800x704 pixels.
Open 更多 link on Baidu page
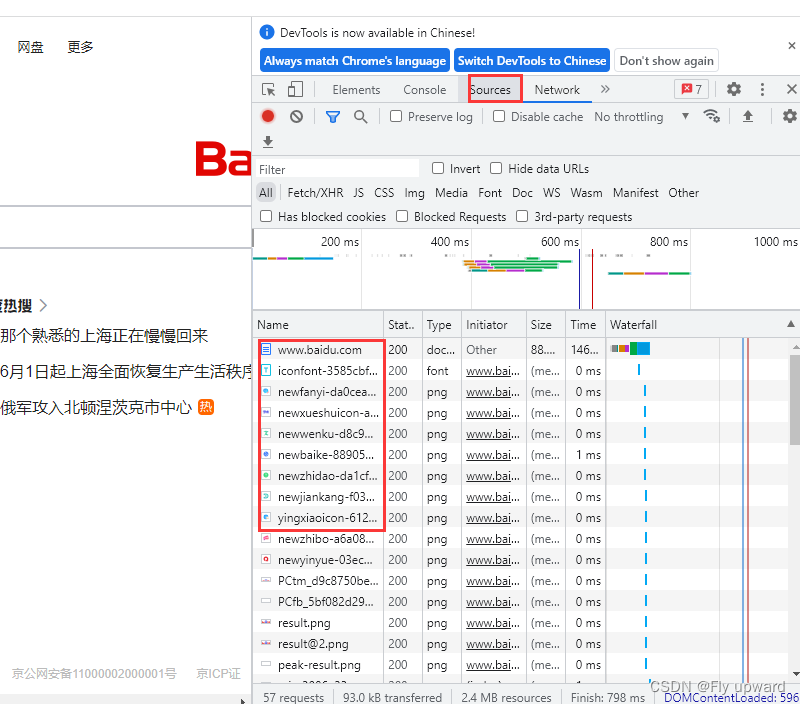(81, 47)
